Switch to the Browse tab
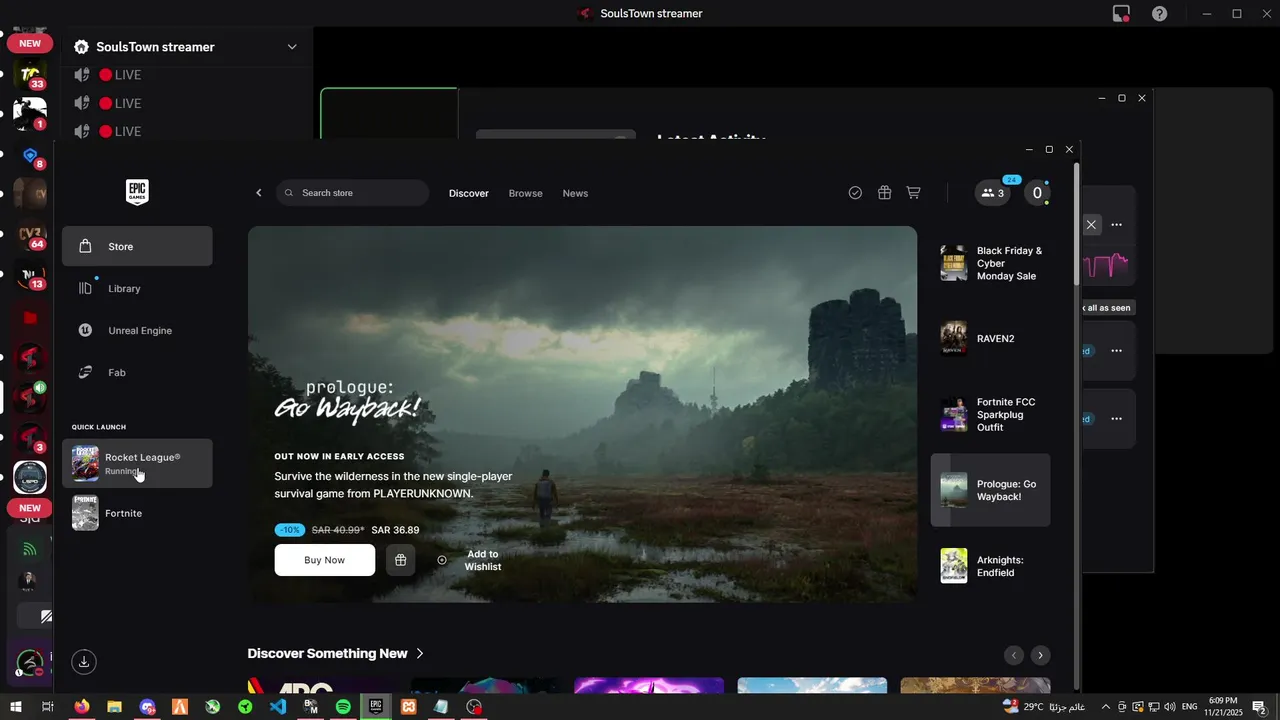The height and width of the screenshot is (720, 1280). [526, 193]
